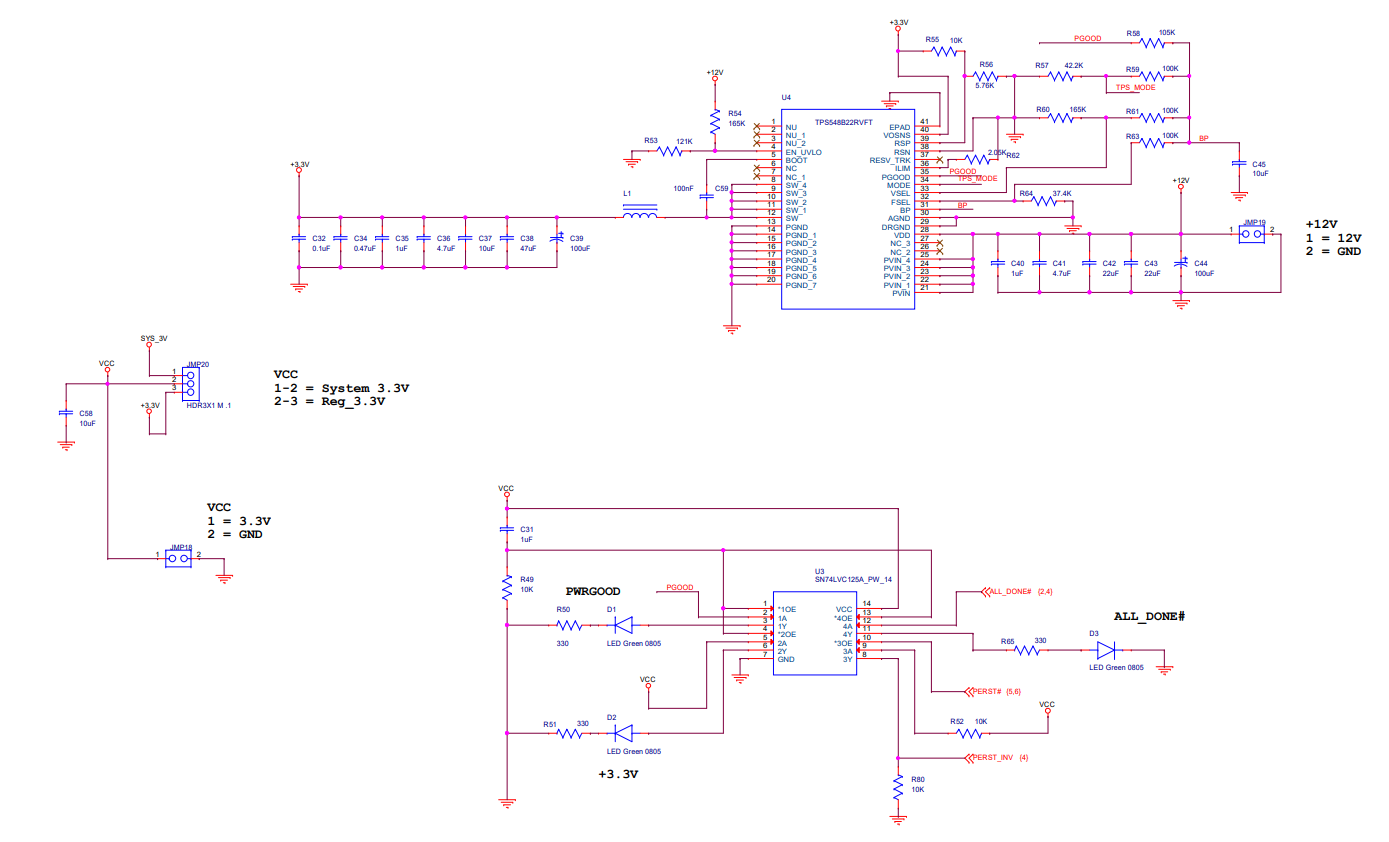Select the TPS548B22RVFT regulator symbol U4
1389x842 pixels.
tap(847, 210)
